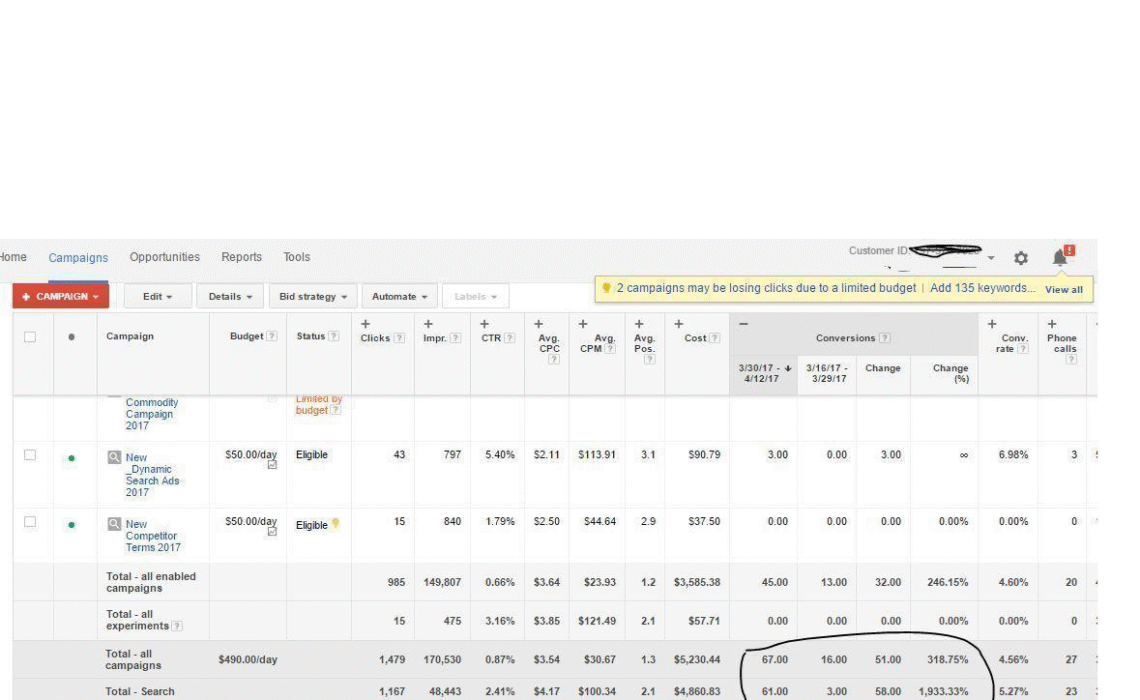
Task: Open the notifications bell icon
Action: coord(1061,257)
